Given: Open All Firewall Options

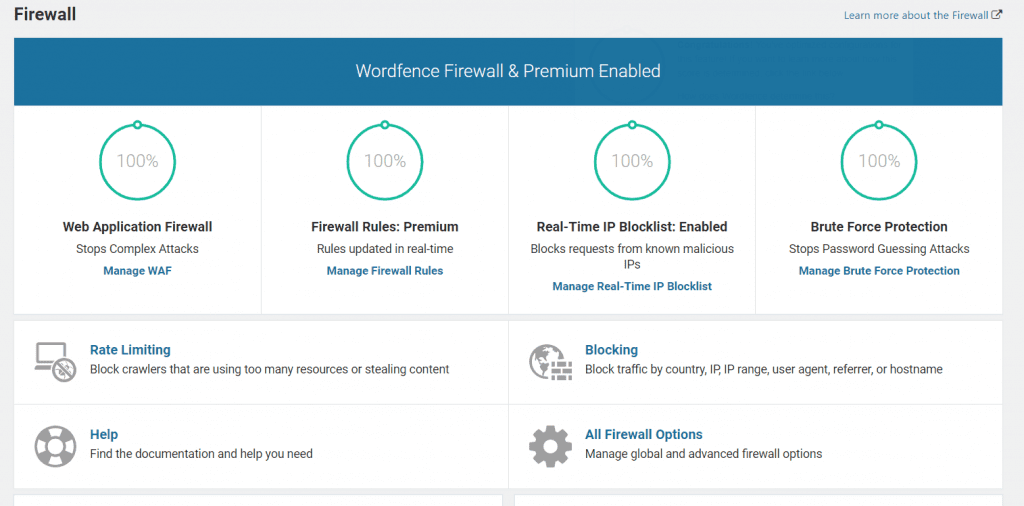Looking at the screenshot, I should [x=643, y=435].
